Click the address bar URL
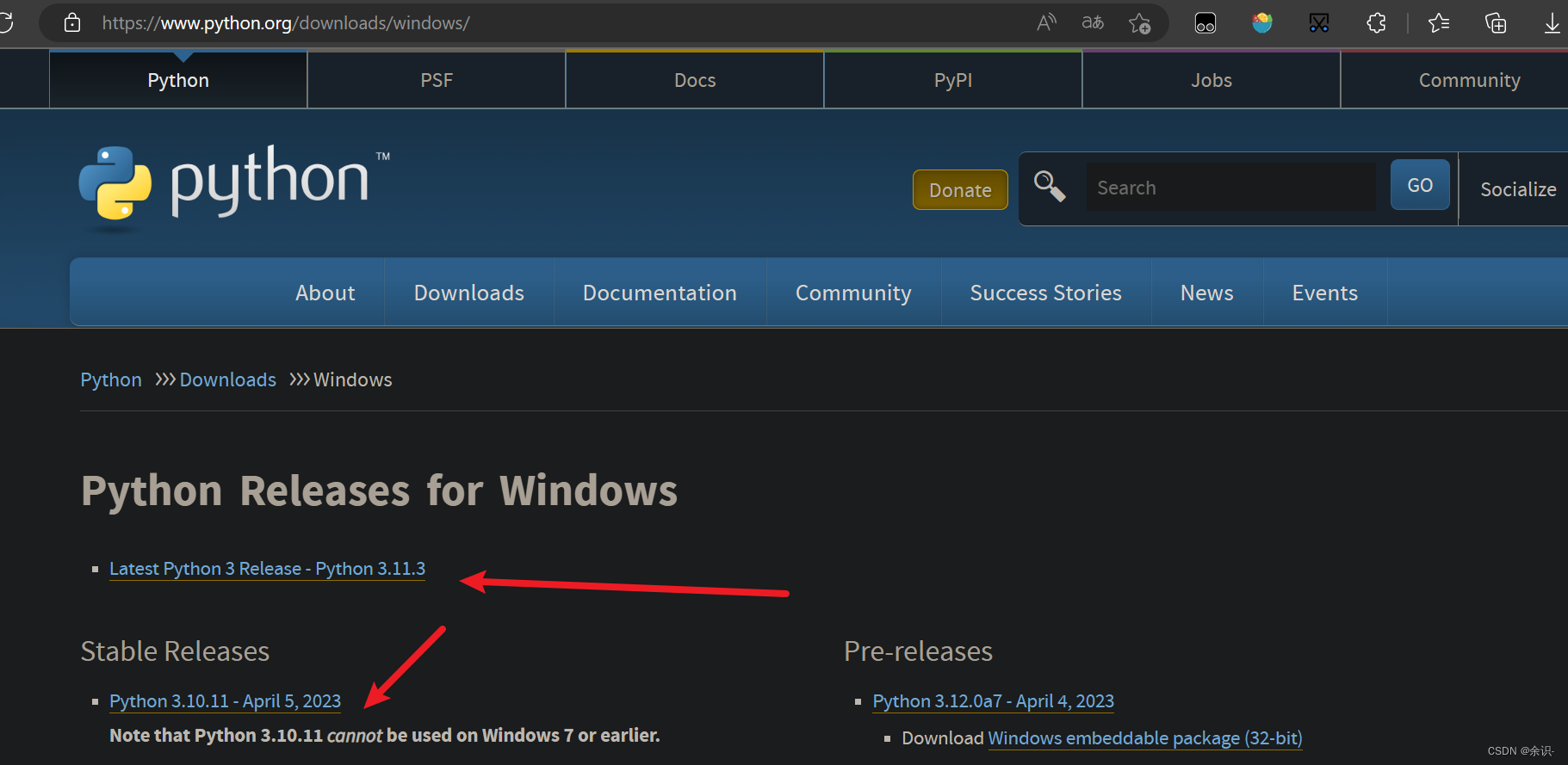 tap(286, 23)
